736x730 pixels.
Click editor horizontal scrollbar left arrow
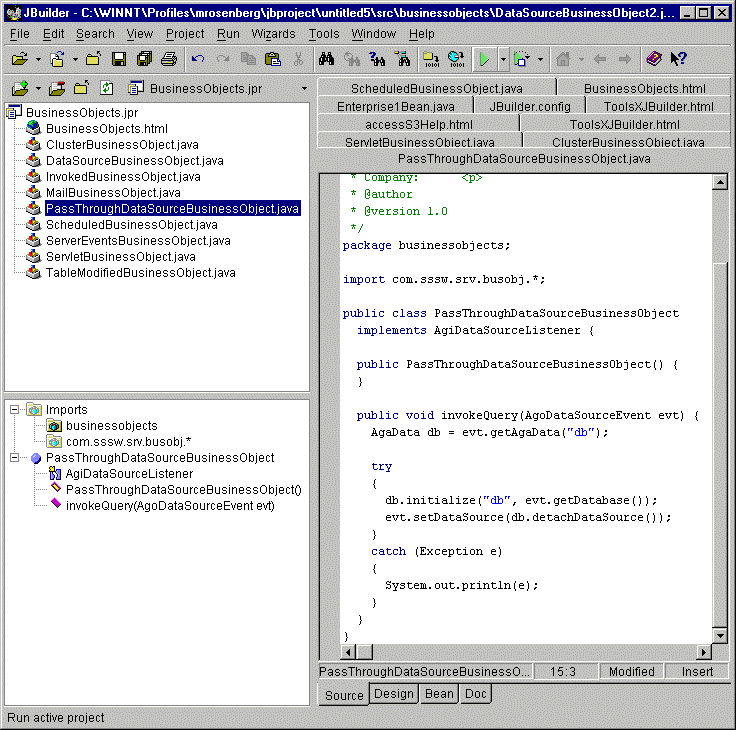[x=348, y=652]
